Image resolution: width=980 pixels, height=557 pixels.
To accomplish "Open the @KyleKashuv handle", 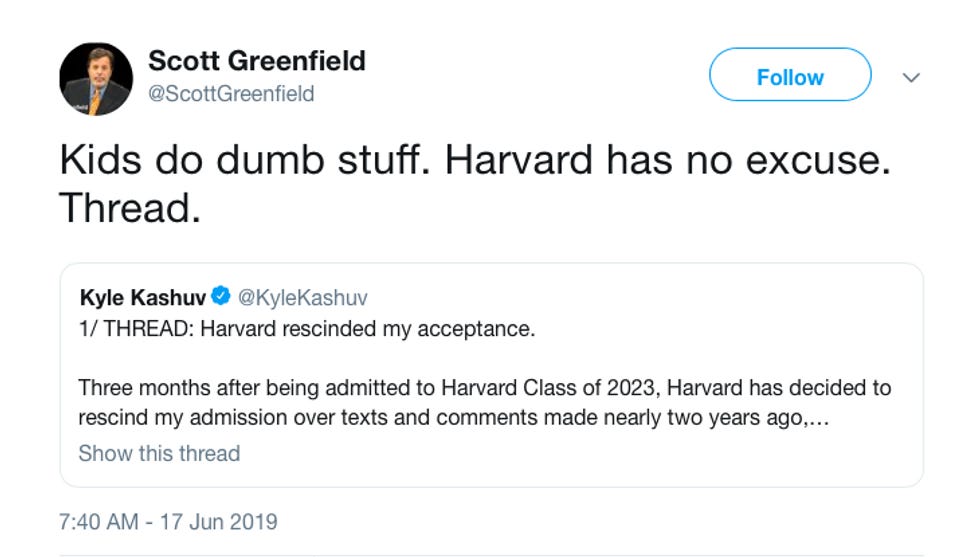I will point(304,297).
